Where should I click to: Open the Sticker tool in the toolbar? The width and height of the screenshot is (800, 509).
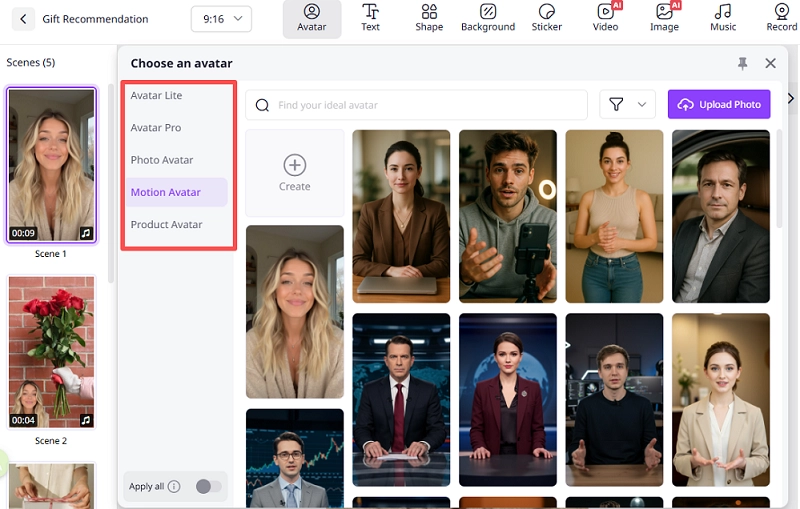[x=546, y=18]
